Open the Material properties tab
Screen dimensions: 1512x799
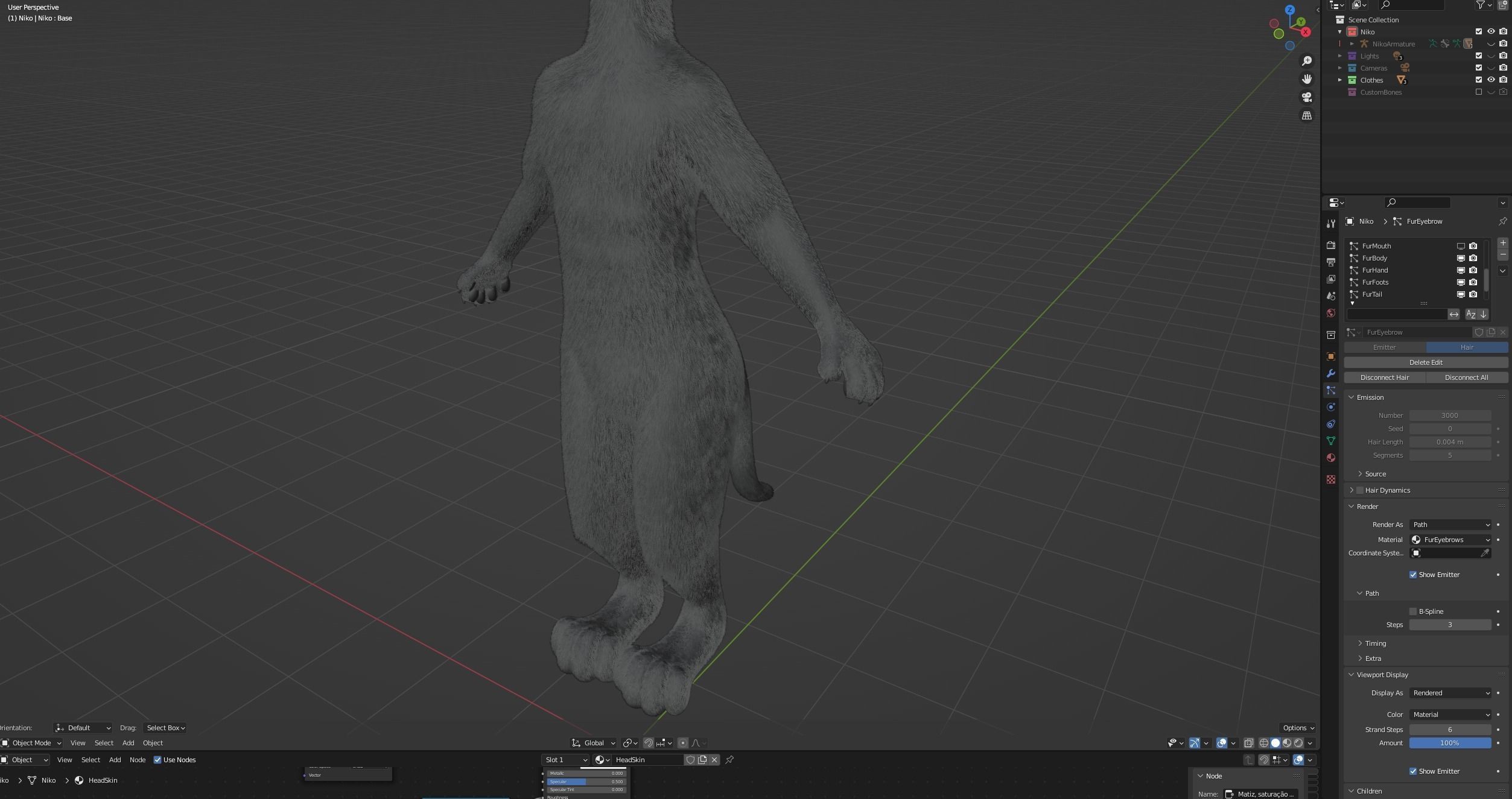click(1330, 458)
